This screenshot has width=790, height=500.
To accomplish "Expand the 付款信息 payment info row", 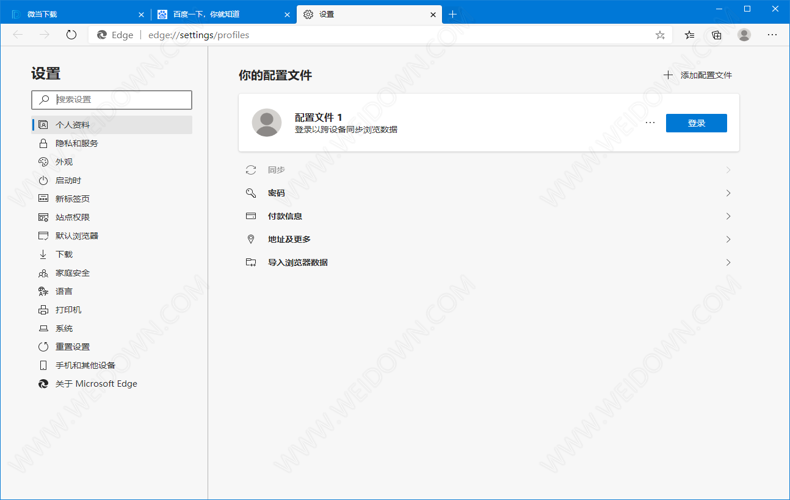I will pos(488,216).
